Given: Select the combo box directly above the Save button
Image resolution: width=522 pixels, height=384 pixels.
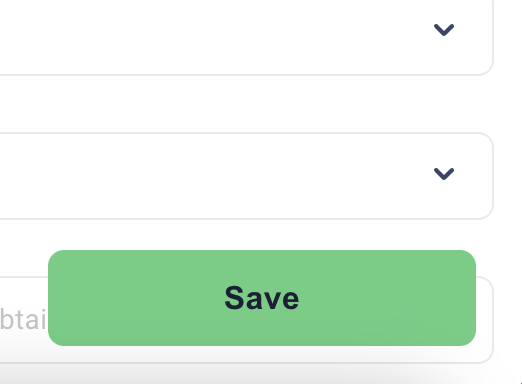Looking at the screenshot, I should tap(247, 176).
